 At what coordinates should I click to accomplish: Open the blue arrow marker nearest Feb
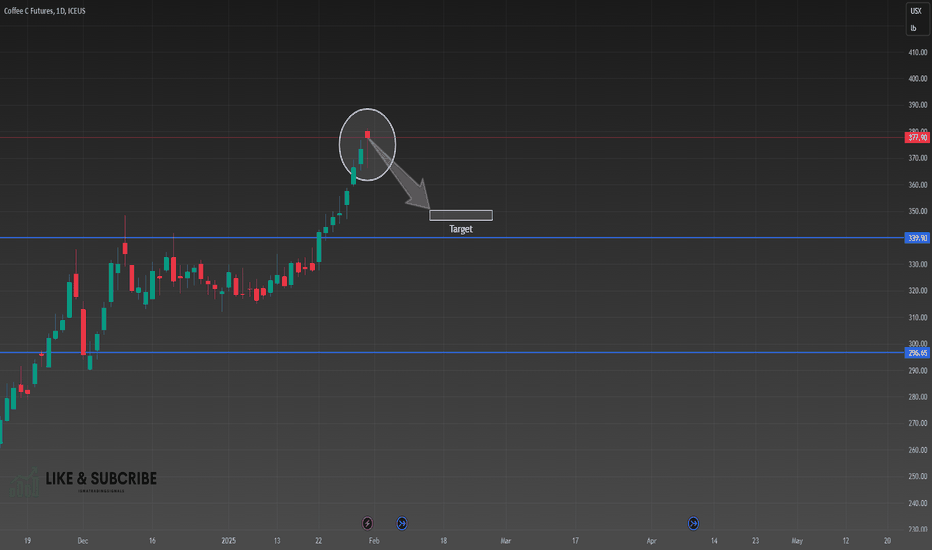[x=402, y=523]
